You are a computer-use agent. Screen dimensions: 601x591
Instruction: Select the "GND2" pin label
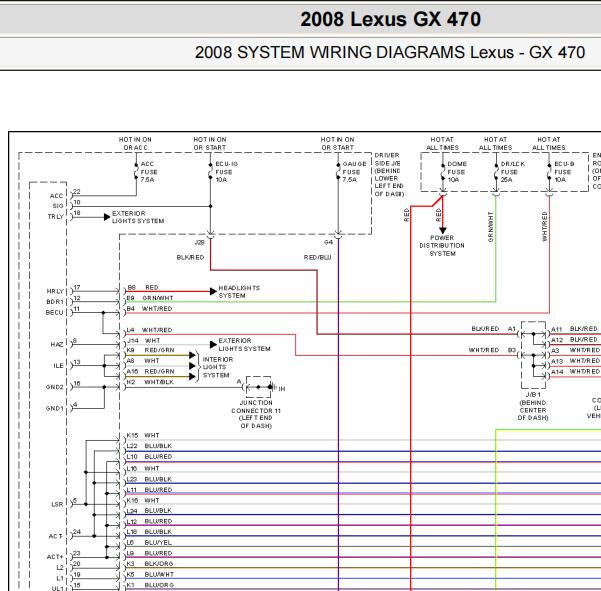pyautogui.click(x=54, y=387)
